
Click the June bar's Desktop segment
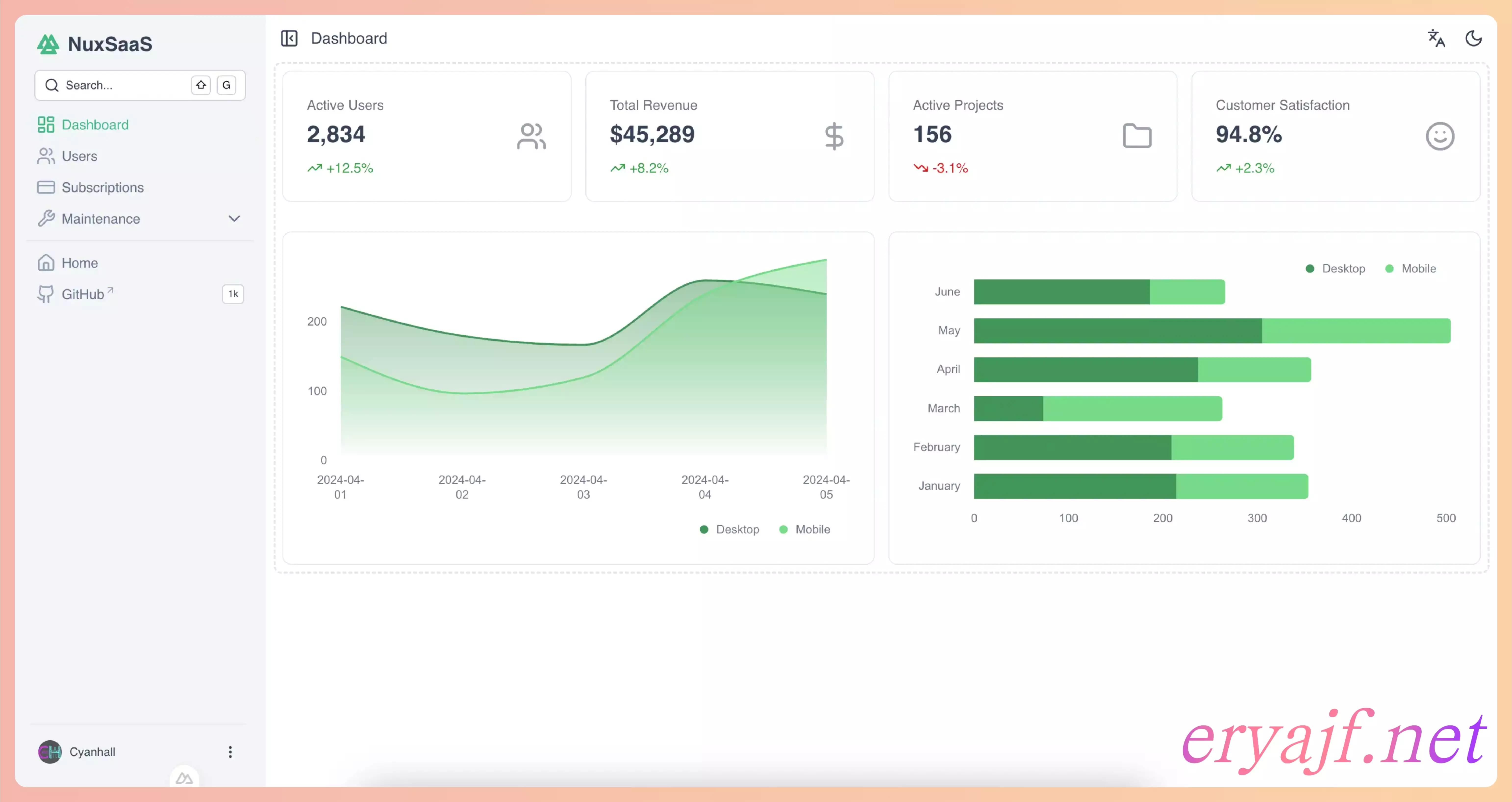1061,292
